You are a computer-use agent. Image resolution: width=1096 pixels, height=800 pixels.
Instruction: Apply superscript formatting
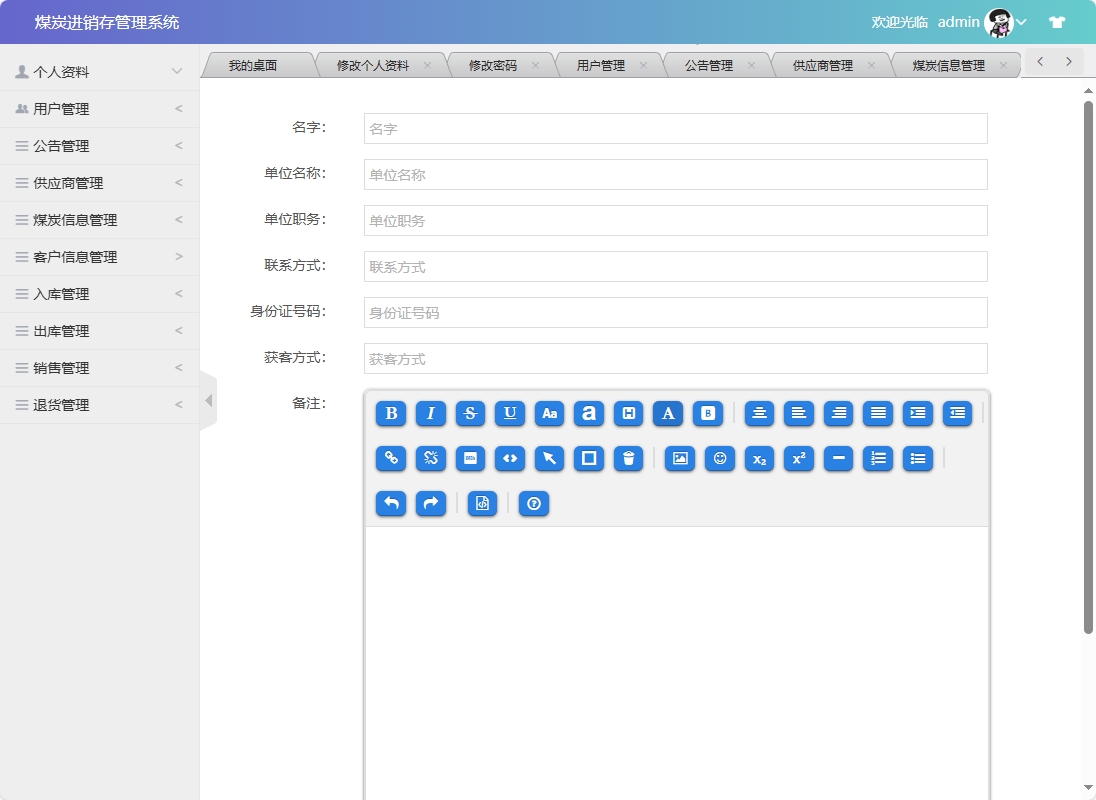[798, 459]
